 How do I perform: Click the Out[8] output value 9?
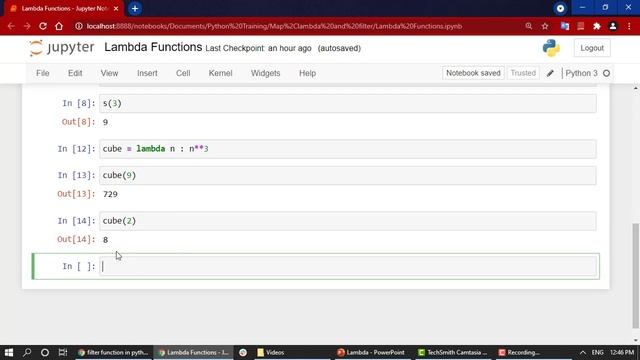click(105, 122)
